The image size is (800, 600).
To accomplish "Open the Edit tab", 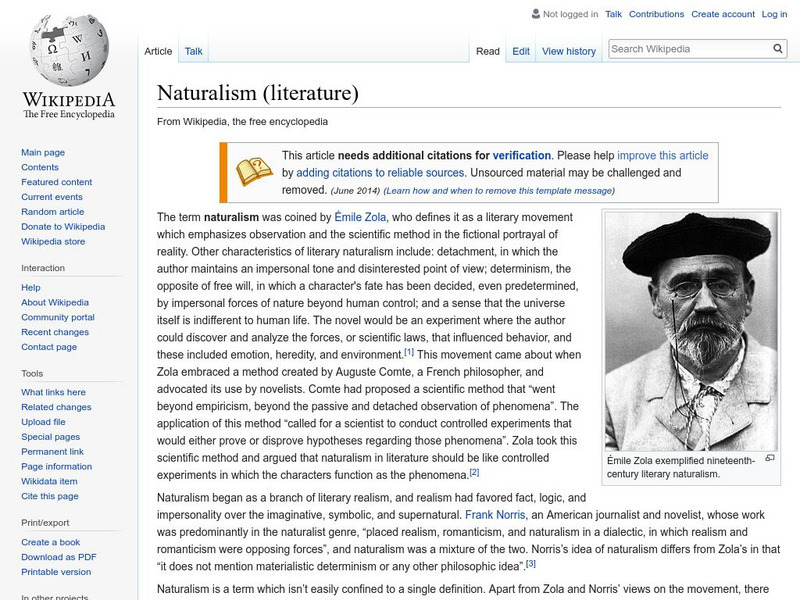I will pyautogui.click(x=522, y=50).
